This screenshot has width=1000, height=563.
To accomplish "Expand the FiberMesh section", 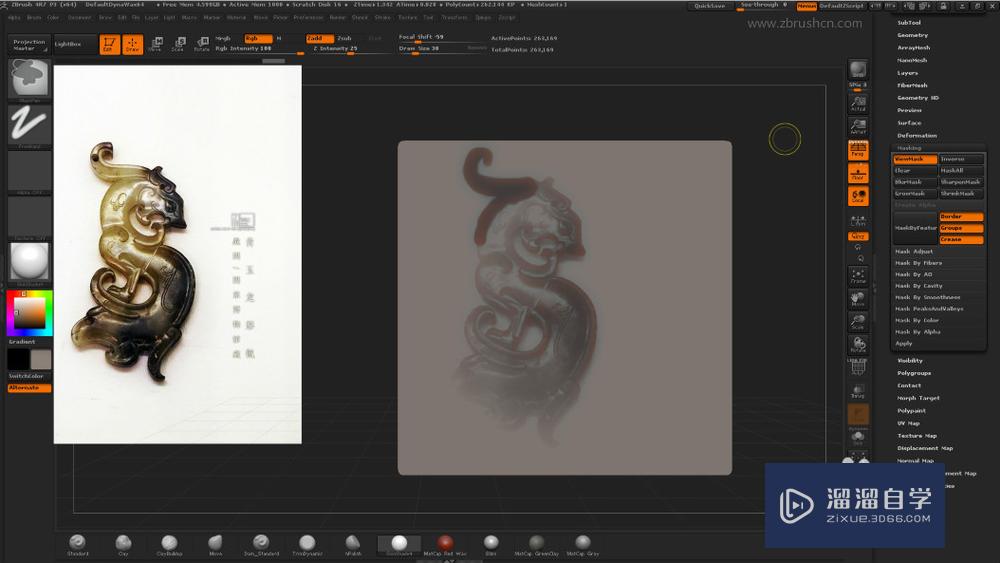I will point(912,85).
